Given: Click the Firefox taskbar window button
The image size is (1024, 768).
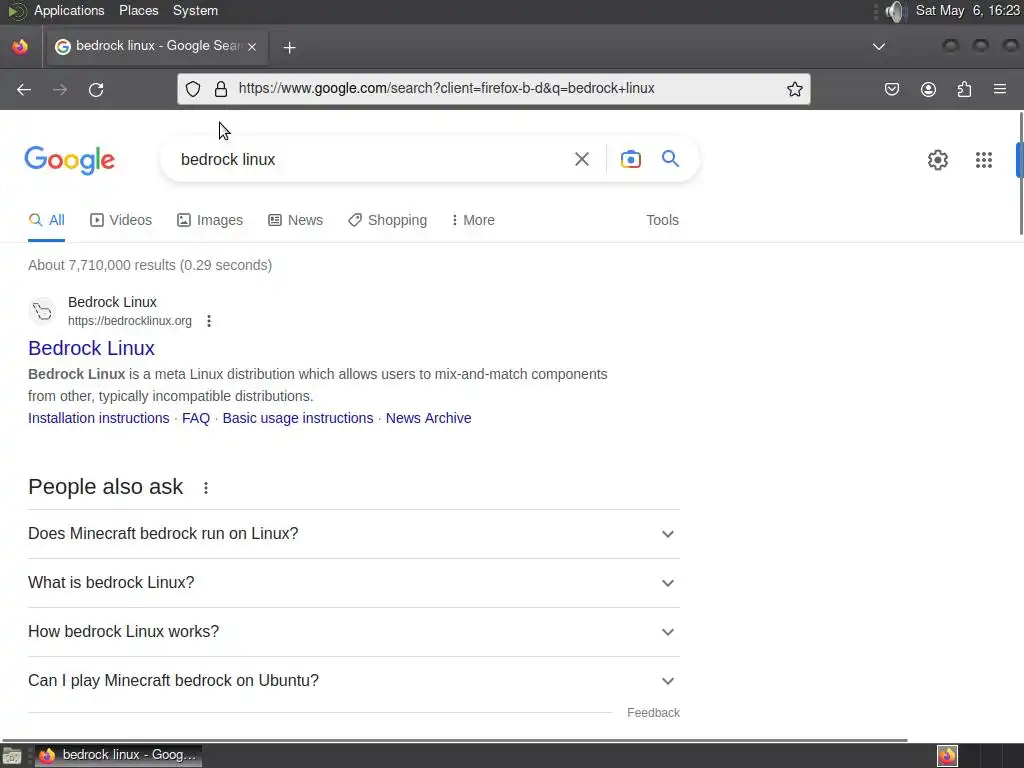Looking at the screenshot, I should pyautogui.click(x=118, y=756).
